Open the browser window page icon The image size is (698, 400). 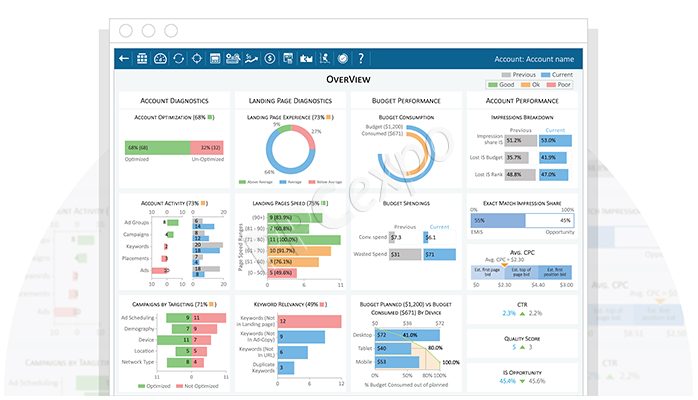click(x=215, y=58)
